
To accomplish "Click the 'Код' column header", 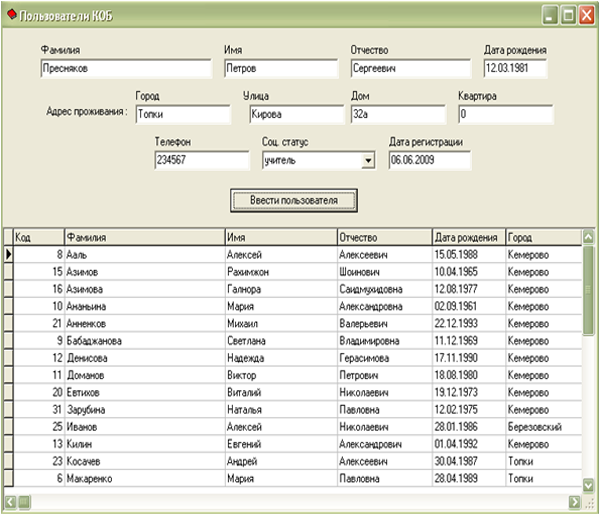I will [x=38, y=238].
